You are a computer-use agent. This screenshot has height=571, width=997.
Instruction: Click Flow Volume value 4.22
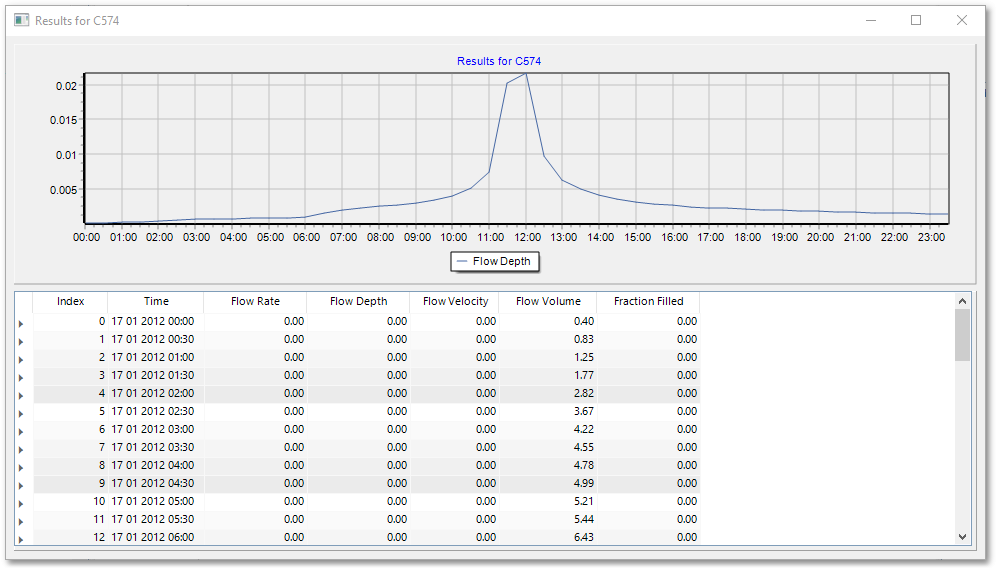(x=584, y=429)
